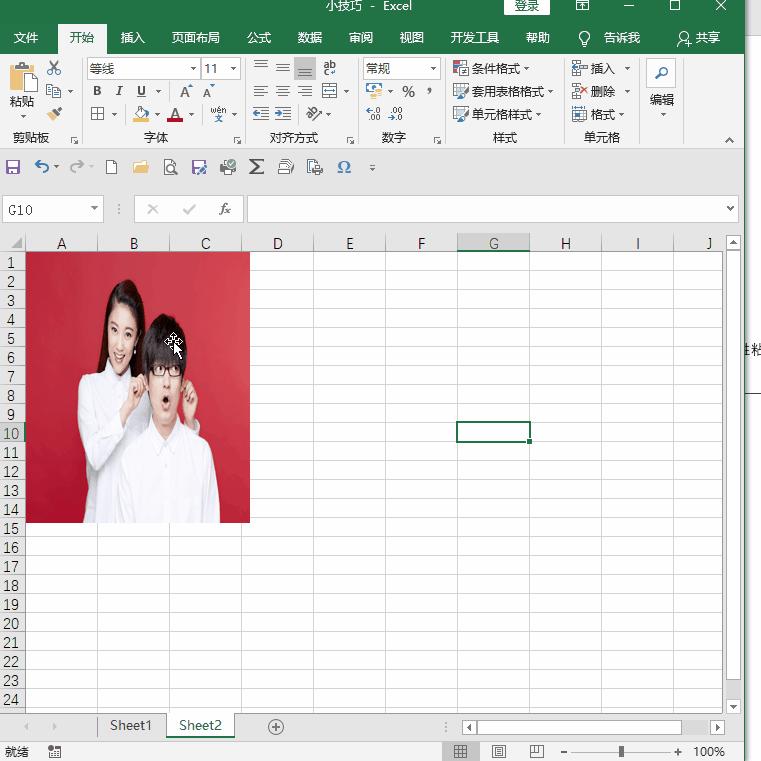Align text right
761x761 pixels.
pos(305,91)
